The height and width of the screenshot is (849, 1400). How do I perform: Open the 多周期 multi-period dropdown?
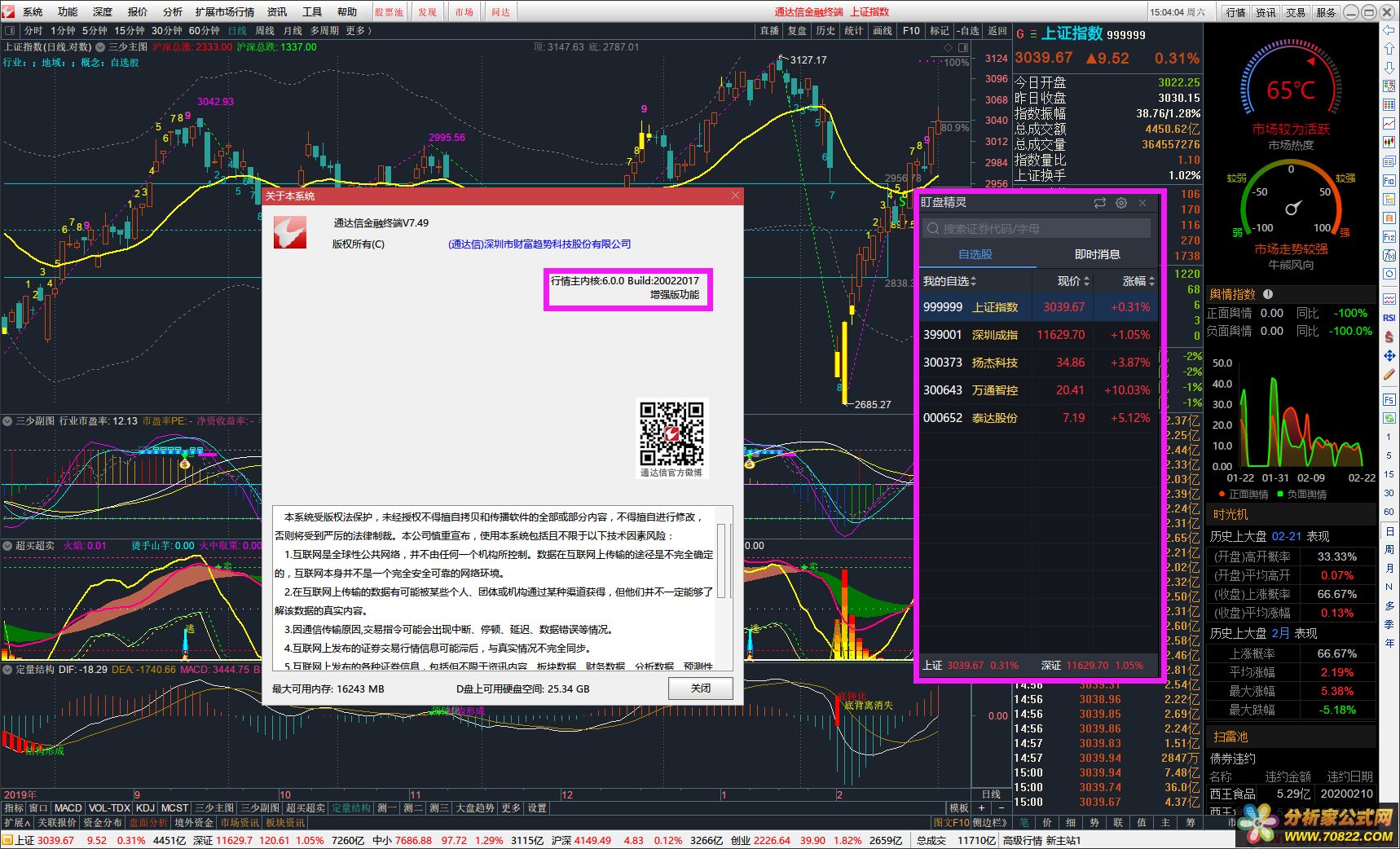324,31
